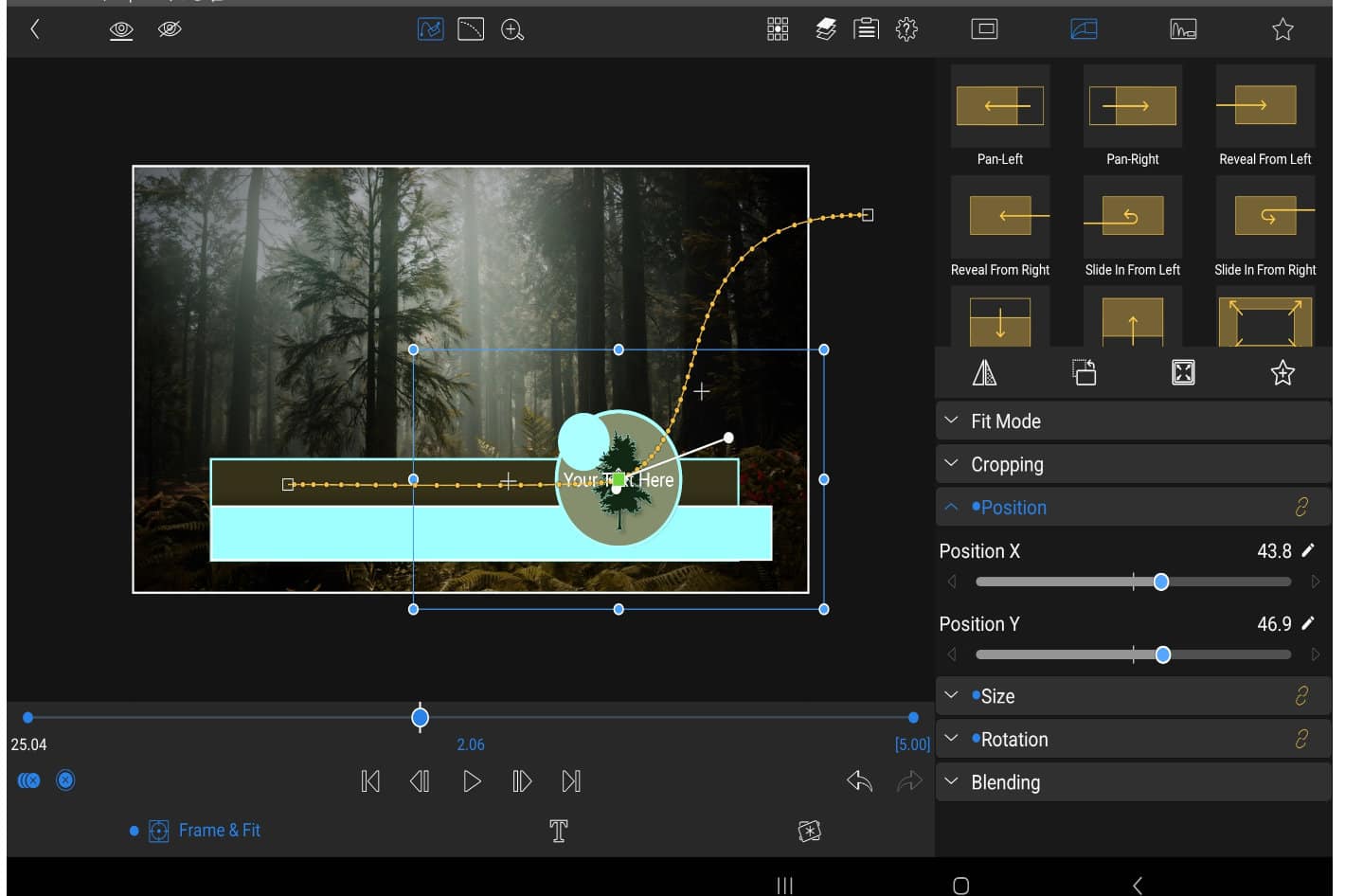Image resolution: width=1345 pixels, height=896 pixels.
Task: Edit the Position X value with pencil
Action: click(x=1308, y=550)
